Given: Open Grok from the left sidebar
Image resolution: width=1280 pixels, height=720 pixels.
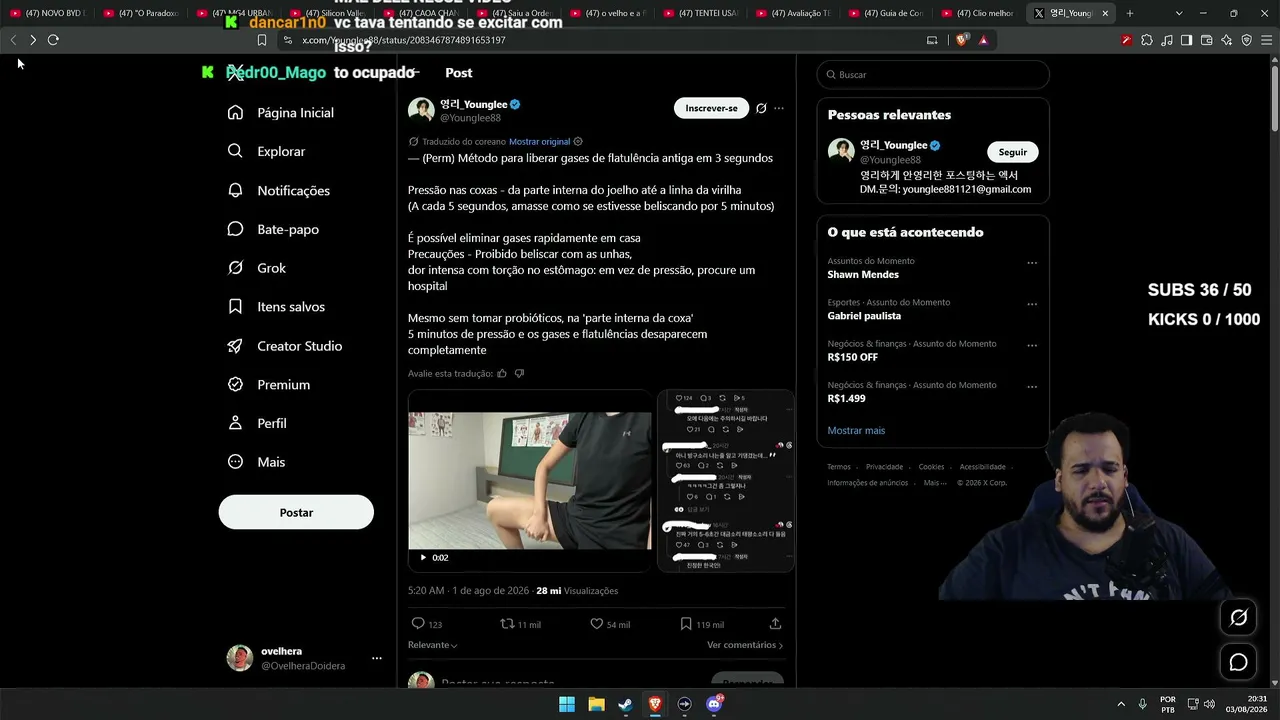Looking at the screenshot, I should [x=235, y=268].
